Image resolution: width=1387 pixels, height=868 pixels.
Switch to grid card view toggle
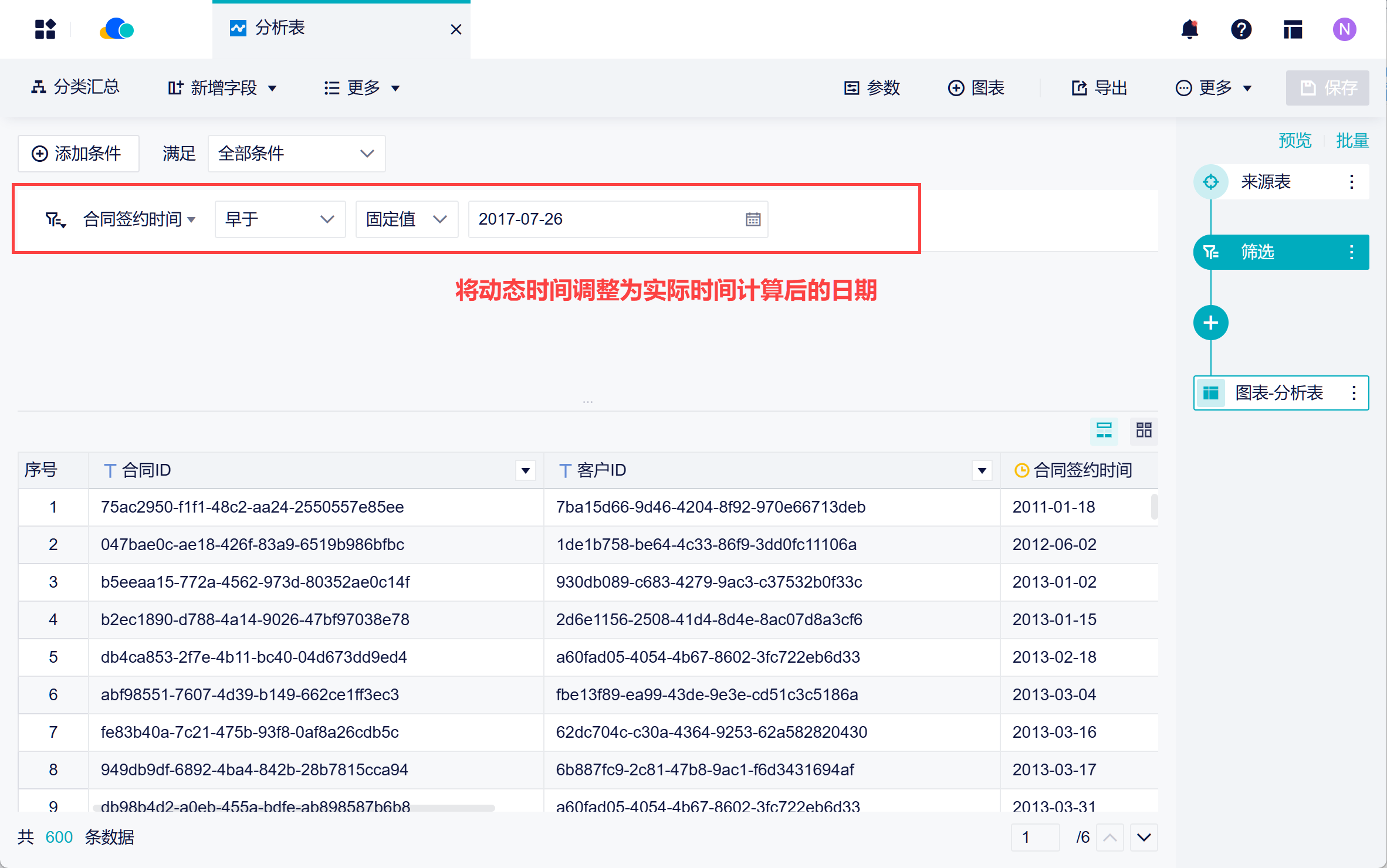tap(1144, 430)
